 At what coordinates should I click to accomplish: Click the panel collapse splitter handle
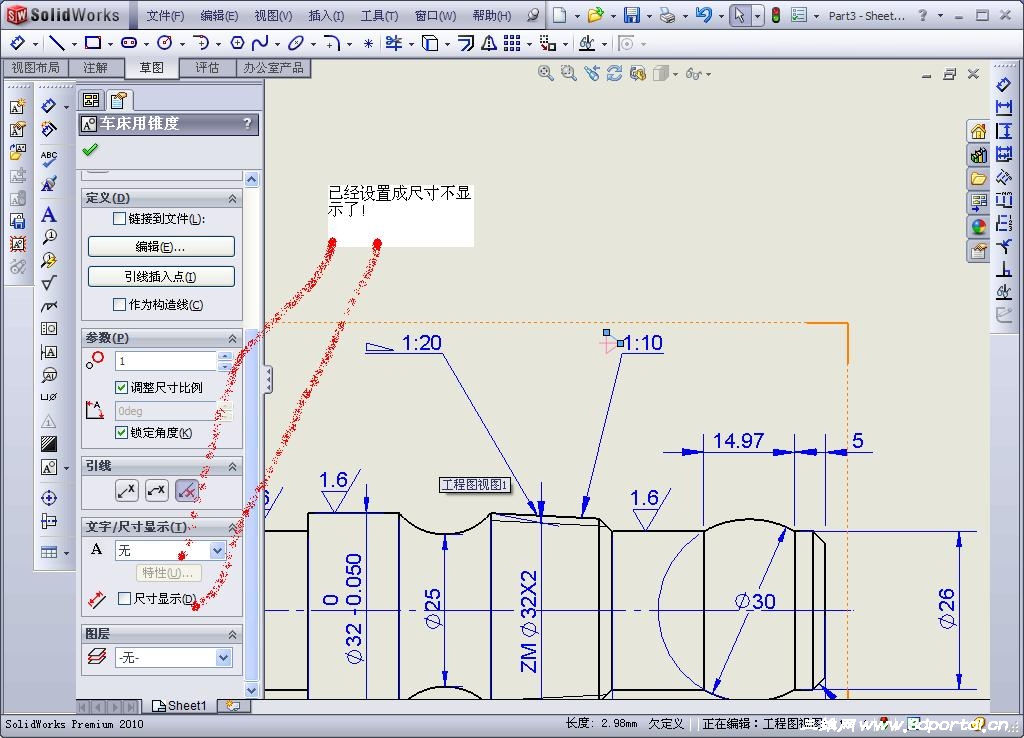coord(268,379)
